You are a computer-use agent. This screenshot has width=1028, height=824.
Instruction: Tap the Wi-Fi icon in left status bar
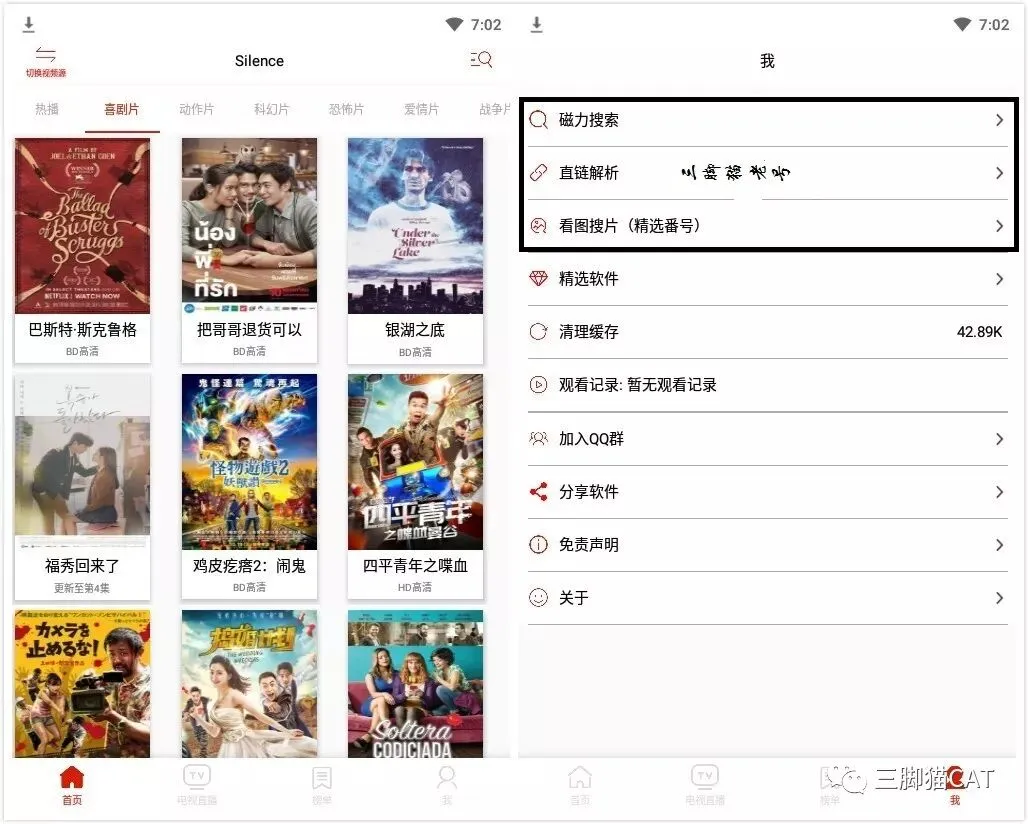(454, 25)
